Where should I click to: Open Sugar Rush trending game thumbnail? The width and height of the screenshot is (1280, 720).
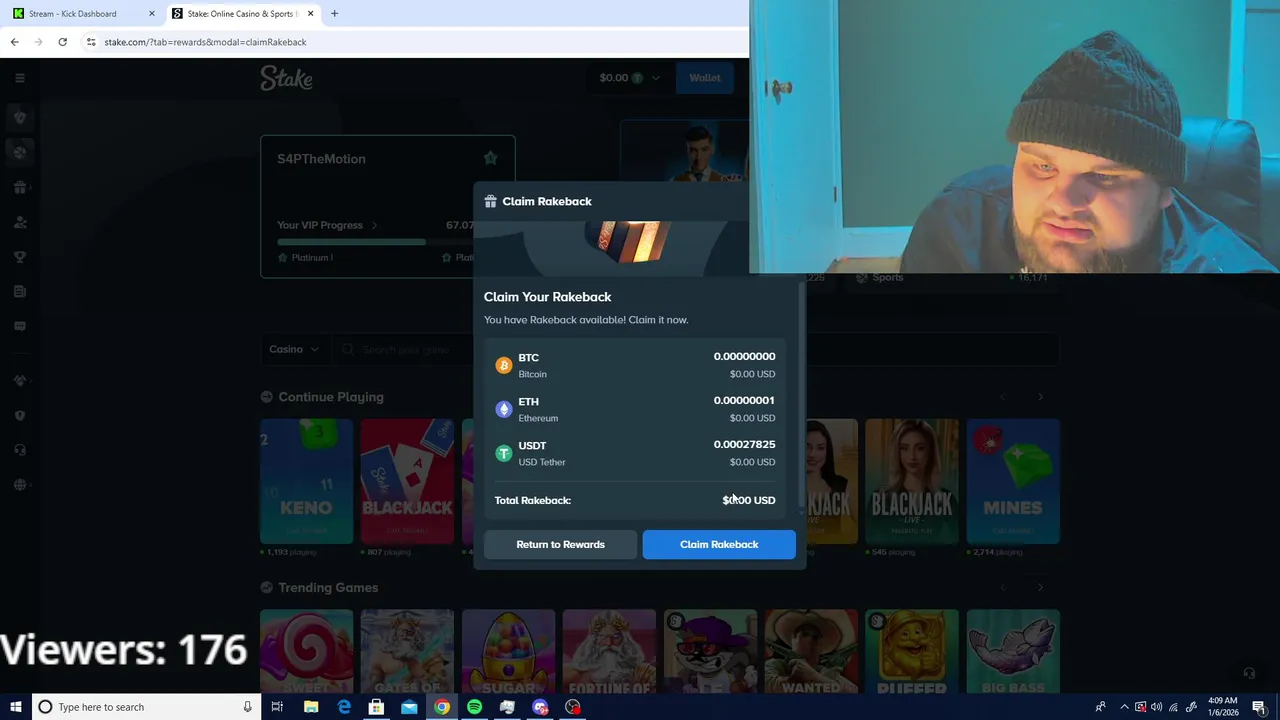point(508,652)
